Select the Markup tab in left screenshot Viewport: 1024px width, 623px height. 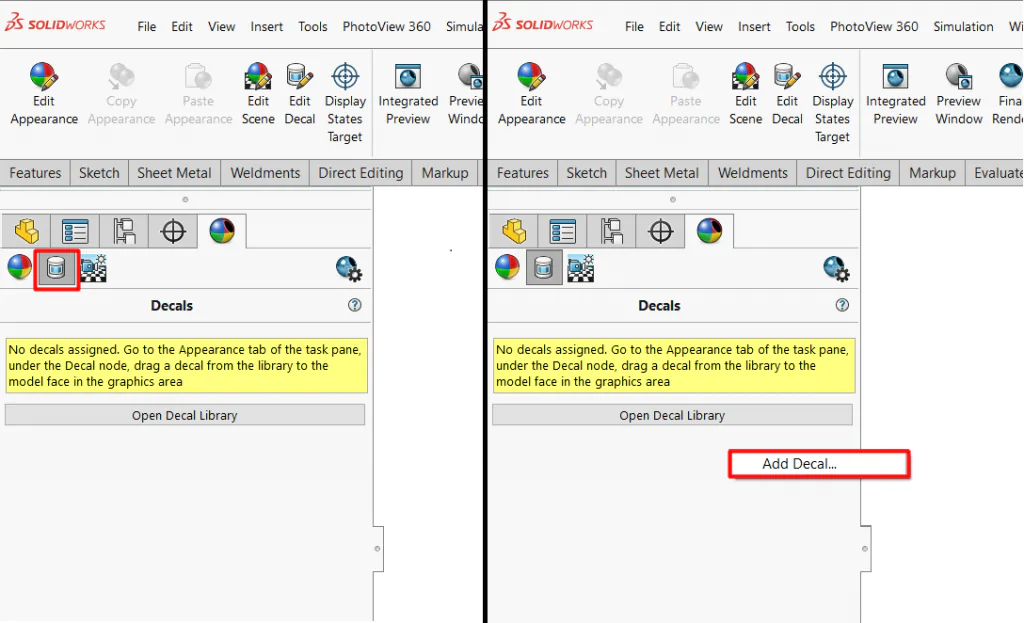click(x=445, y=173)
